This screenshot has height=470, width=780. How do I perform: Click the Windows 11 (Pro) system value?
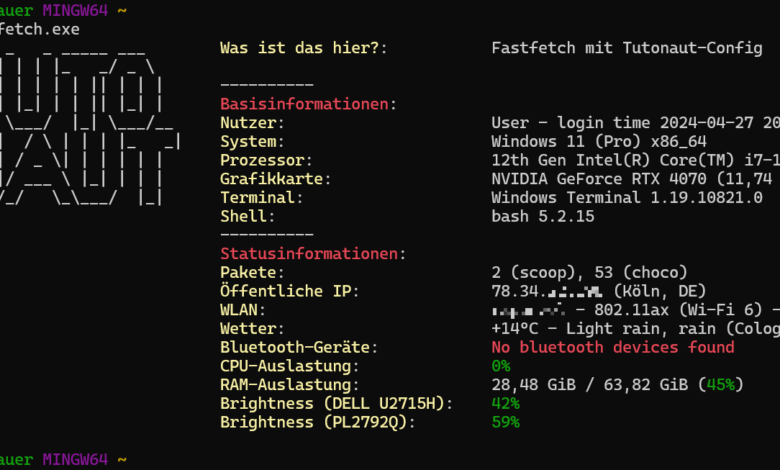point(599,142)
